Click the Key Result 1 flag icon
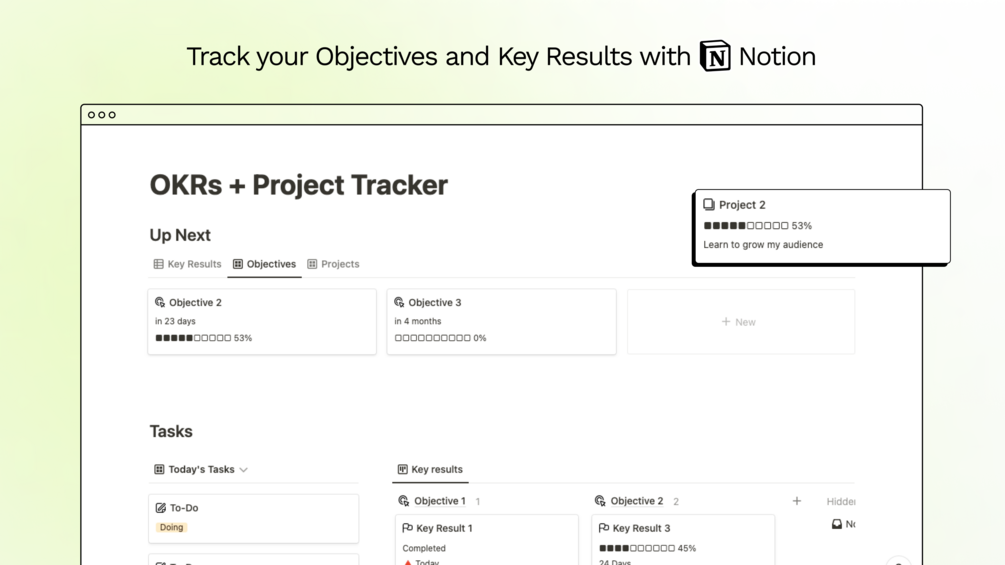 (x=407, y=528)
